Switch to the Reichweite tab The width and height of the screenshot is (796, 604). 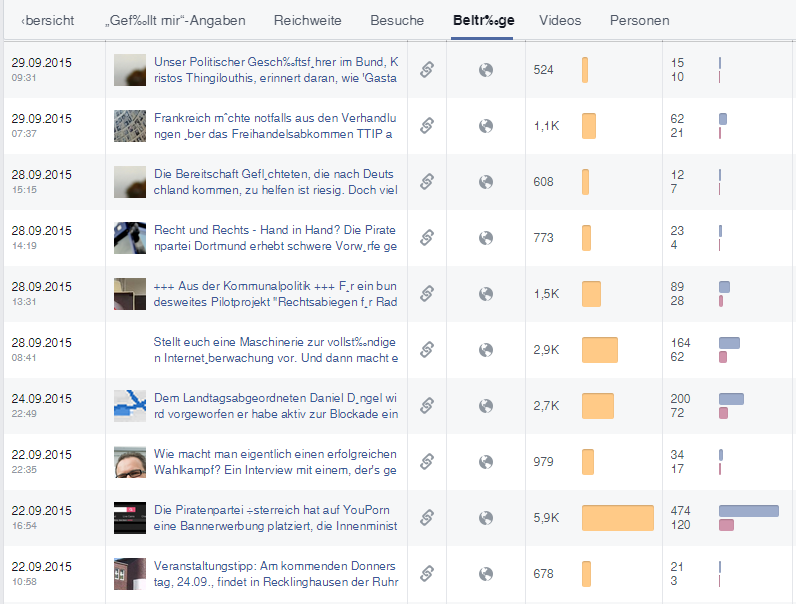(308, 20)
